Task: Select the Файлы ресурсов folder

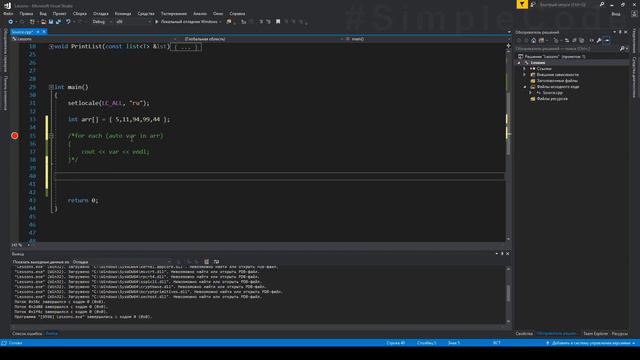Action: (x=549, y=99)
